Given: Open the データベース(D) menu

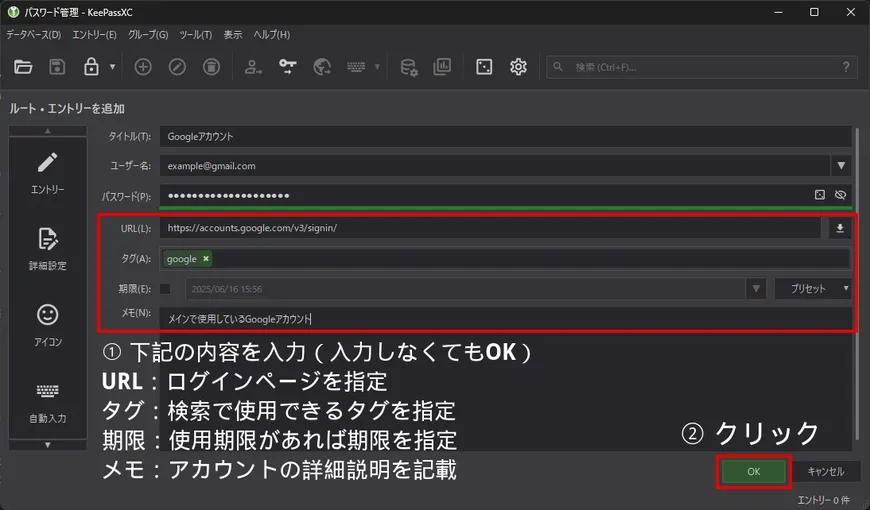Looking at the screenshot, I should pyautogui.click(x=33, y=34).
